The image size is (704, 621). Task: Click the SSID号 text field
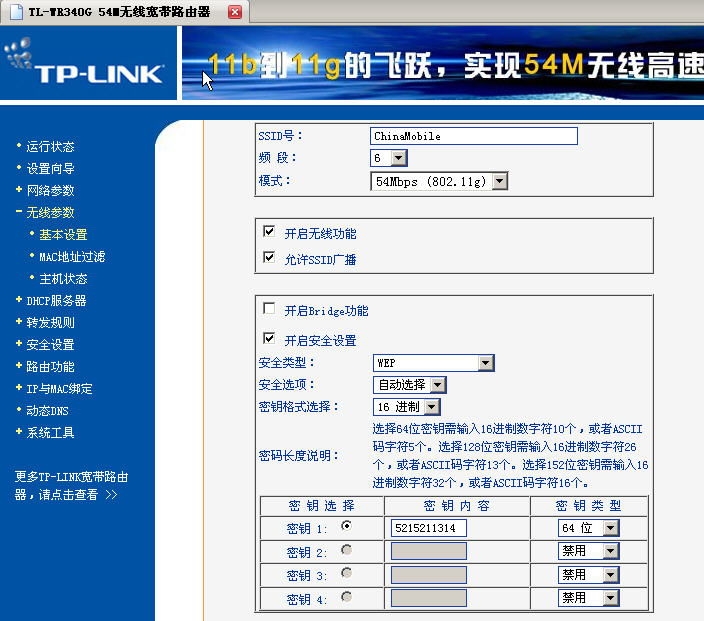473,136
